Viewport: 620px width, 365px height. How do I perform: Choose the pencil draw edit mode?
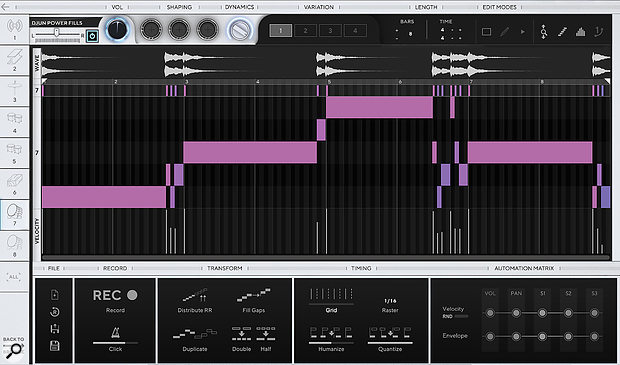pyautogui.click(x=505, y=32)
